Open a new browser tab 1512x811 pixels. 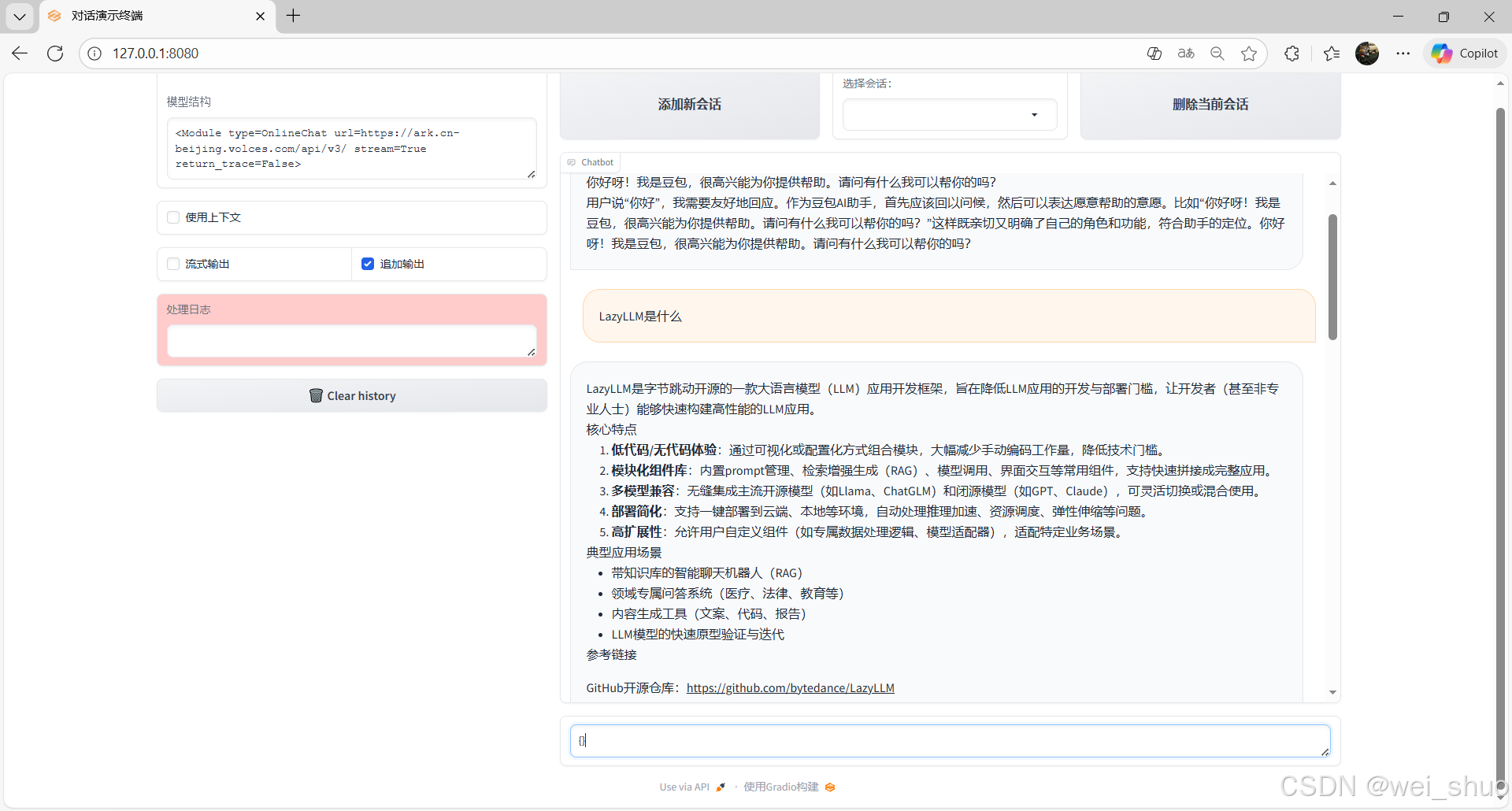294,16
